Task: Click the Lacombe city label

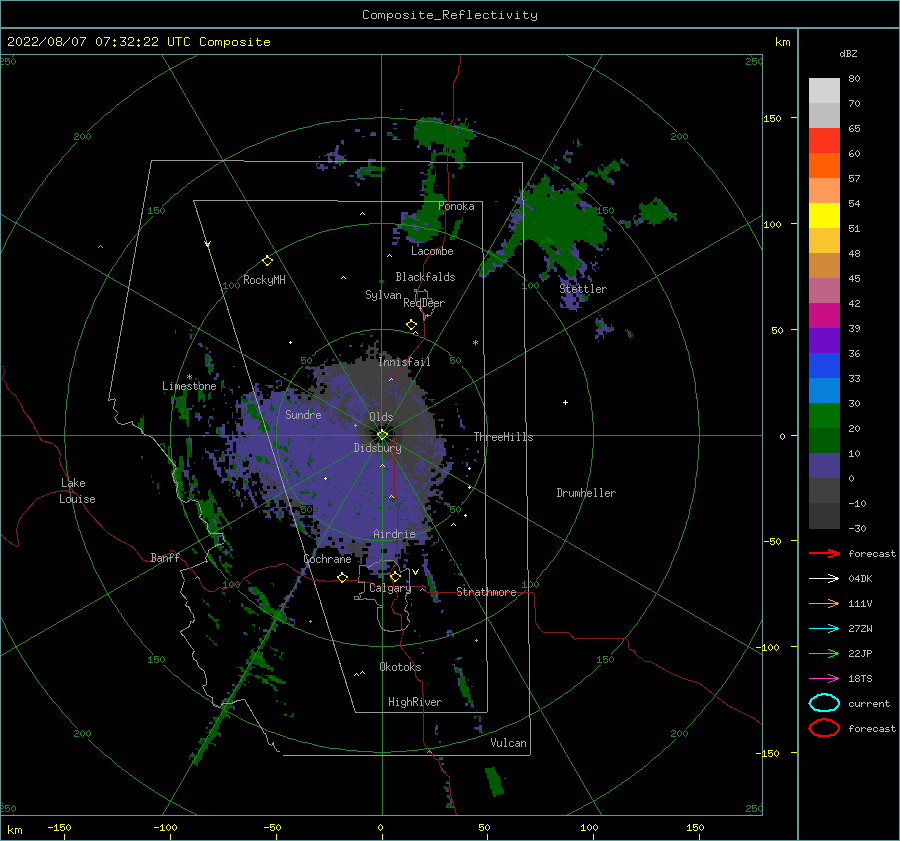Action: point(432,251)
